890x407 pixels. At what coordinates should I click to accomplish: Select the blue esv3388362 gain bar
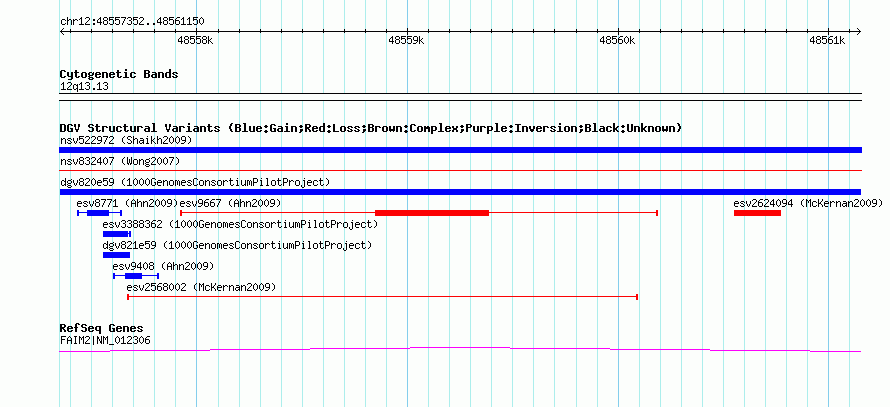(117, 234)
